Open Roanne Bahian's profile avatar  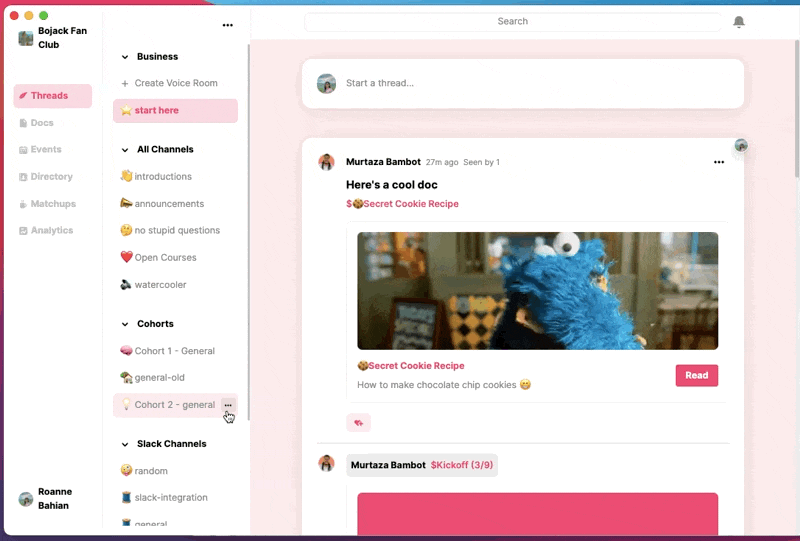26,499
